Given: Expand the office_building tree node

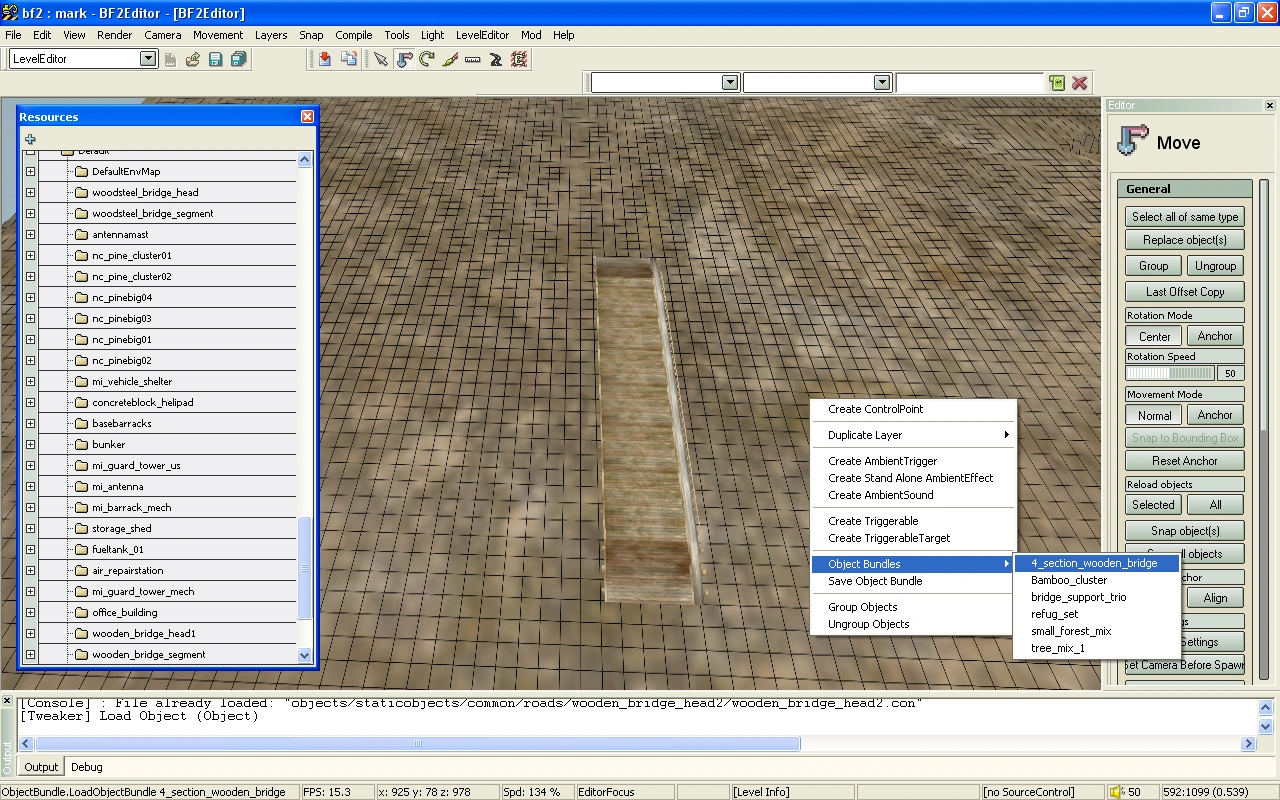Looking at the screenshot, I should [30, 612].
